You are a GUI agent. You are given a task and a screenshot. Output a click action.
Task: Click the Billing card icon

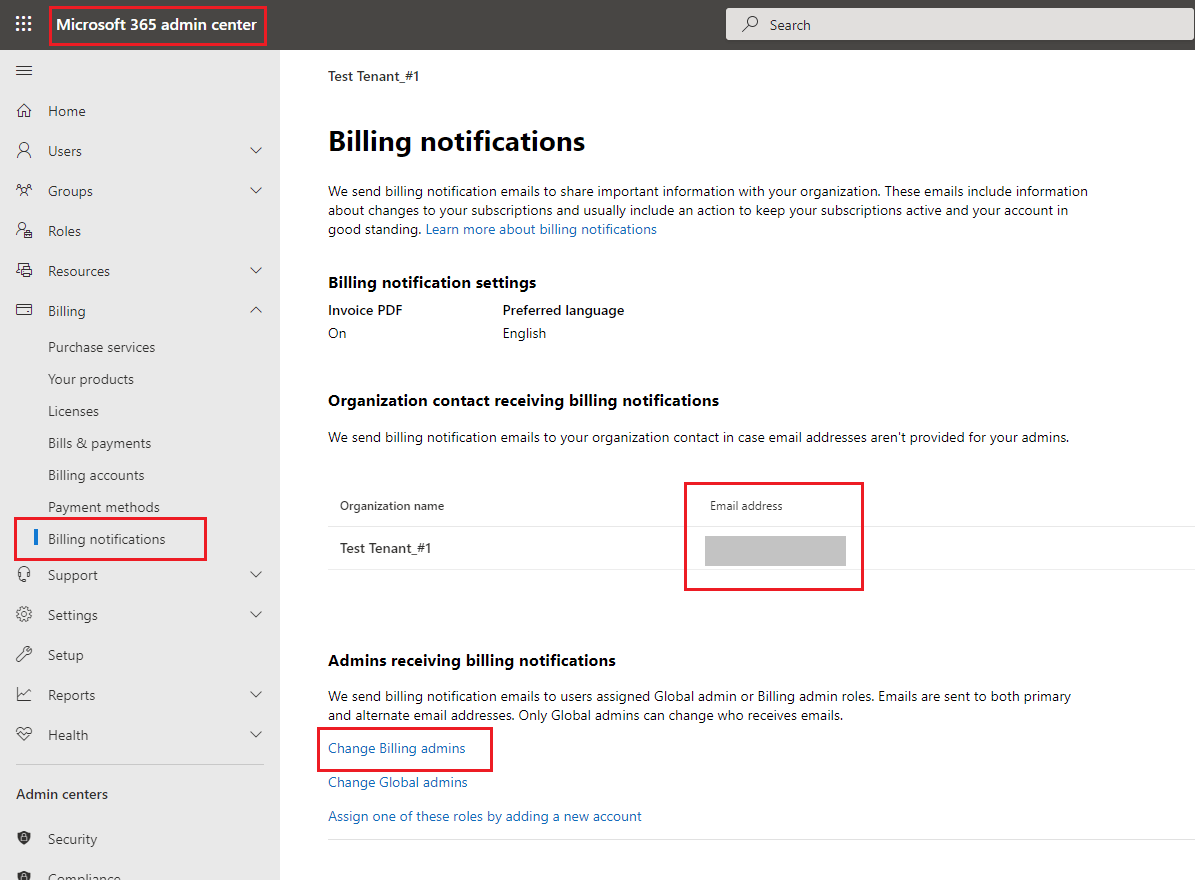(x=24, y=310)
